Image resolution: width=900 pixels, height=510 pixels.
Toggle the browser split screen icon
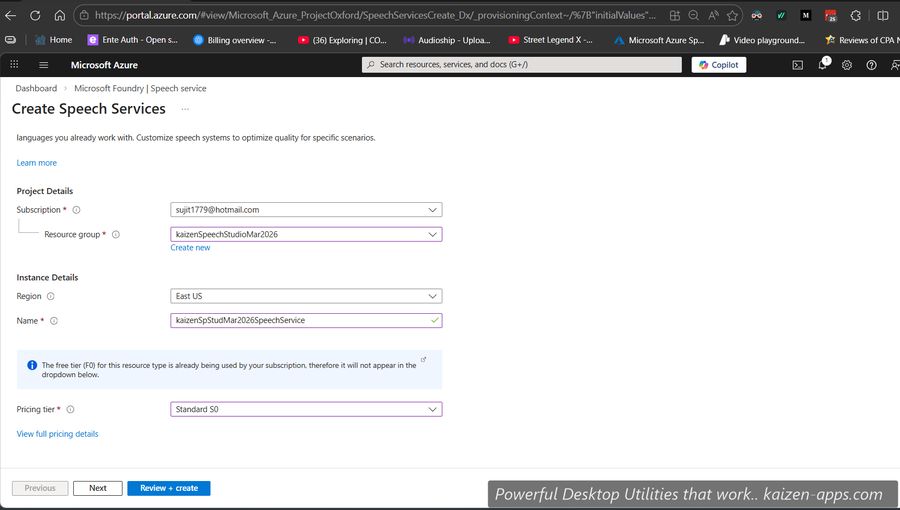pyautogui.click(x=883, y=15)
